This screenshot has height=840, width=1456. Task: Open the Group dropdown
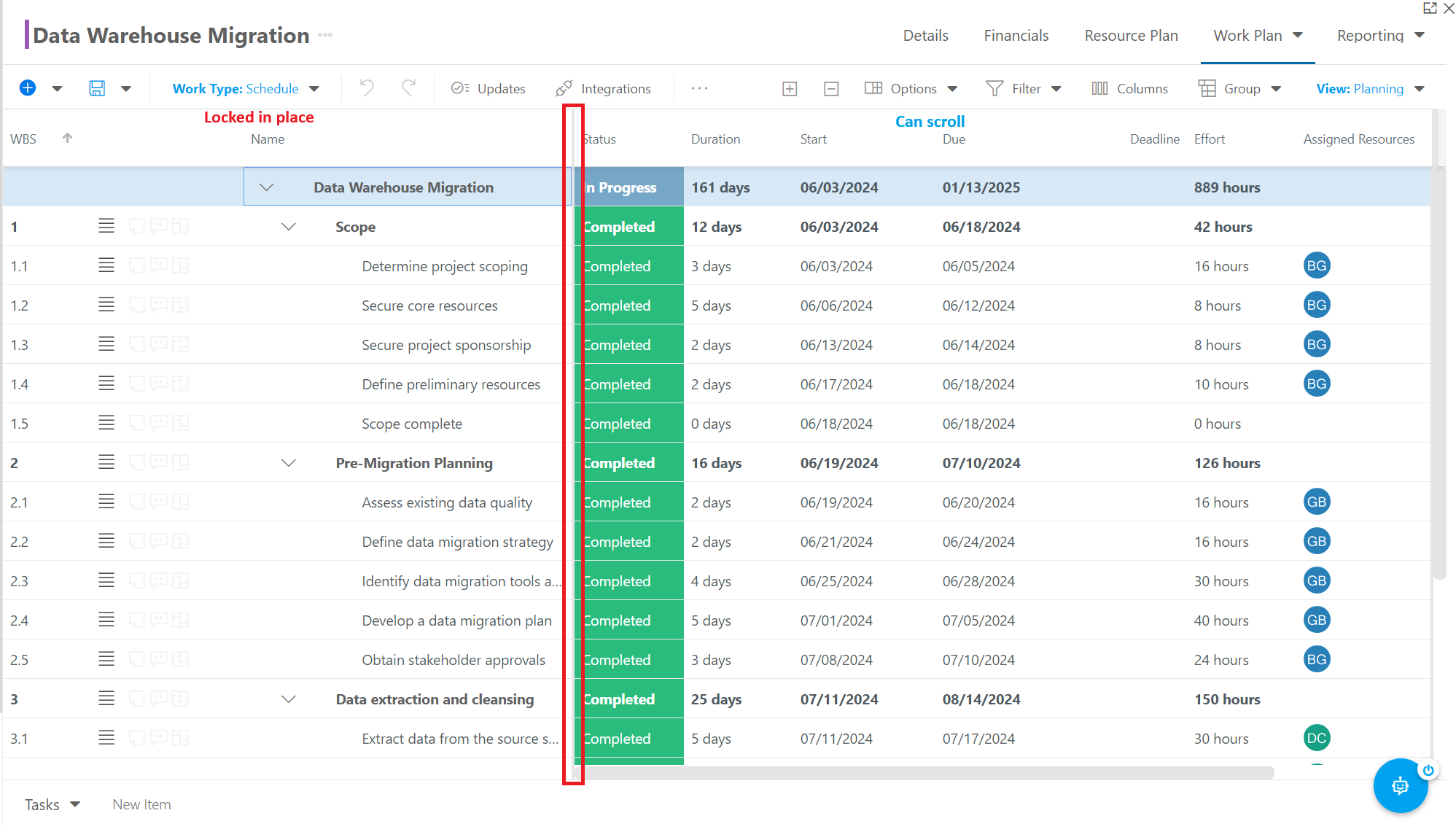tap(1240, 88)
